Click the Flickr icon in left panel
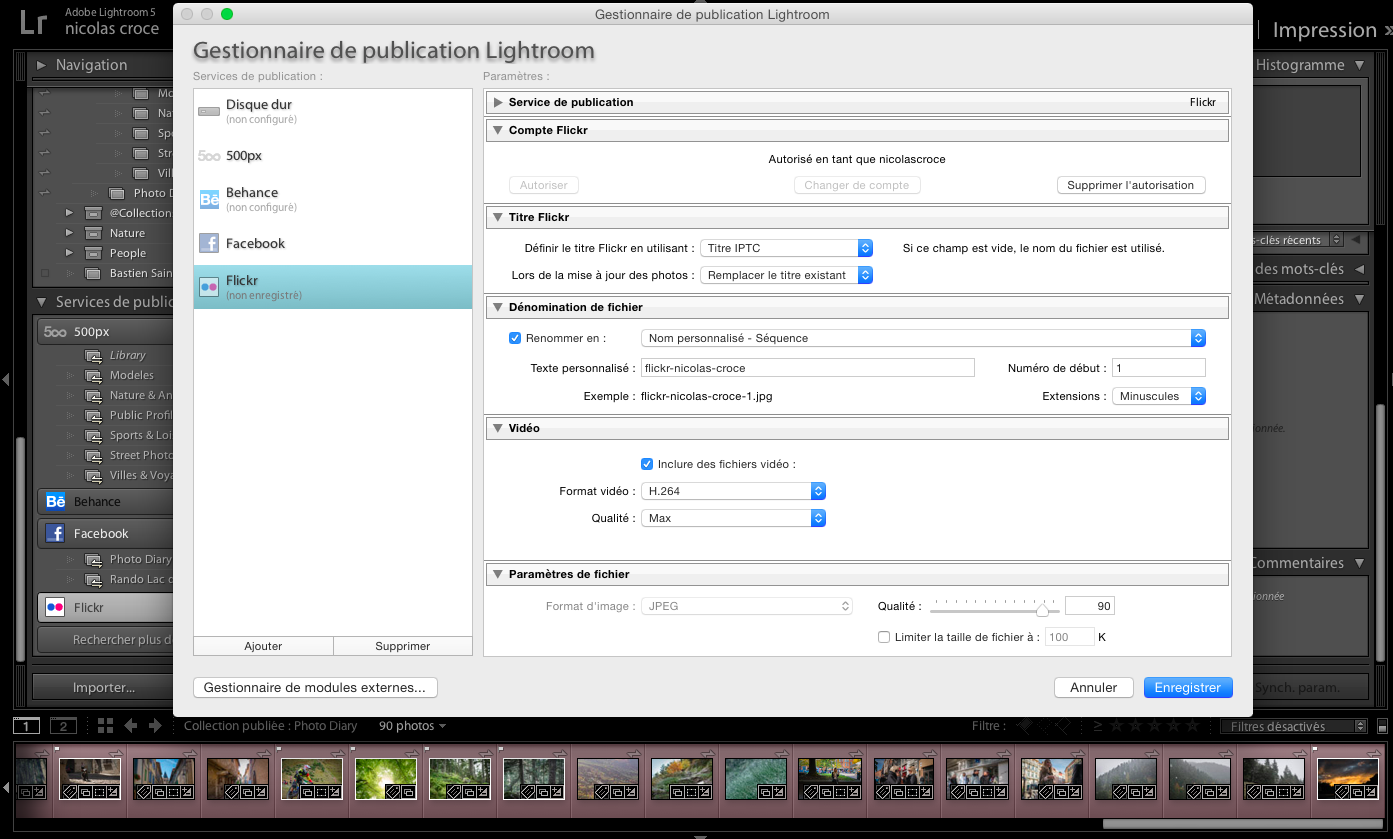This screenshot has width=1393, height=839. click(x=55, y=607)
